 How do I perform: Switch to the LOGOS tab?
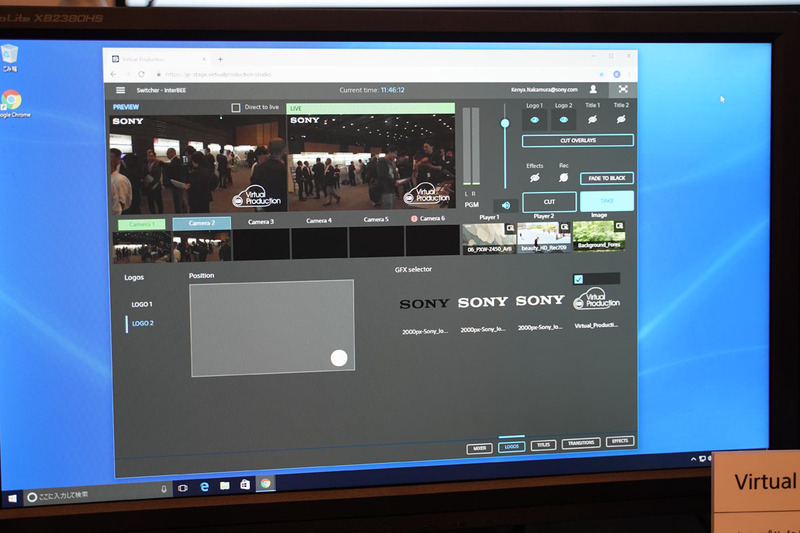point(511,446)
